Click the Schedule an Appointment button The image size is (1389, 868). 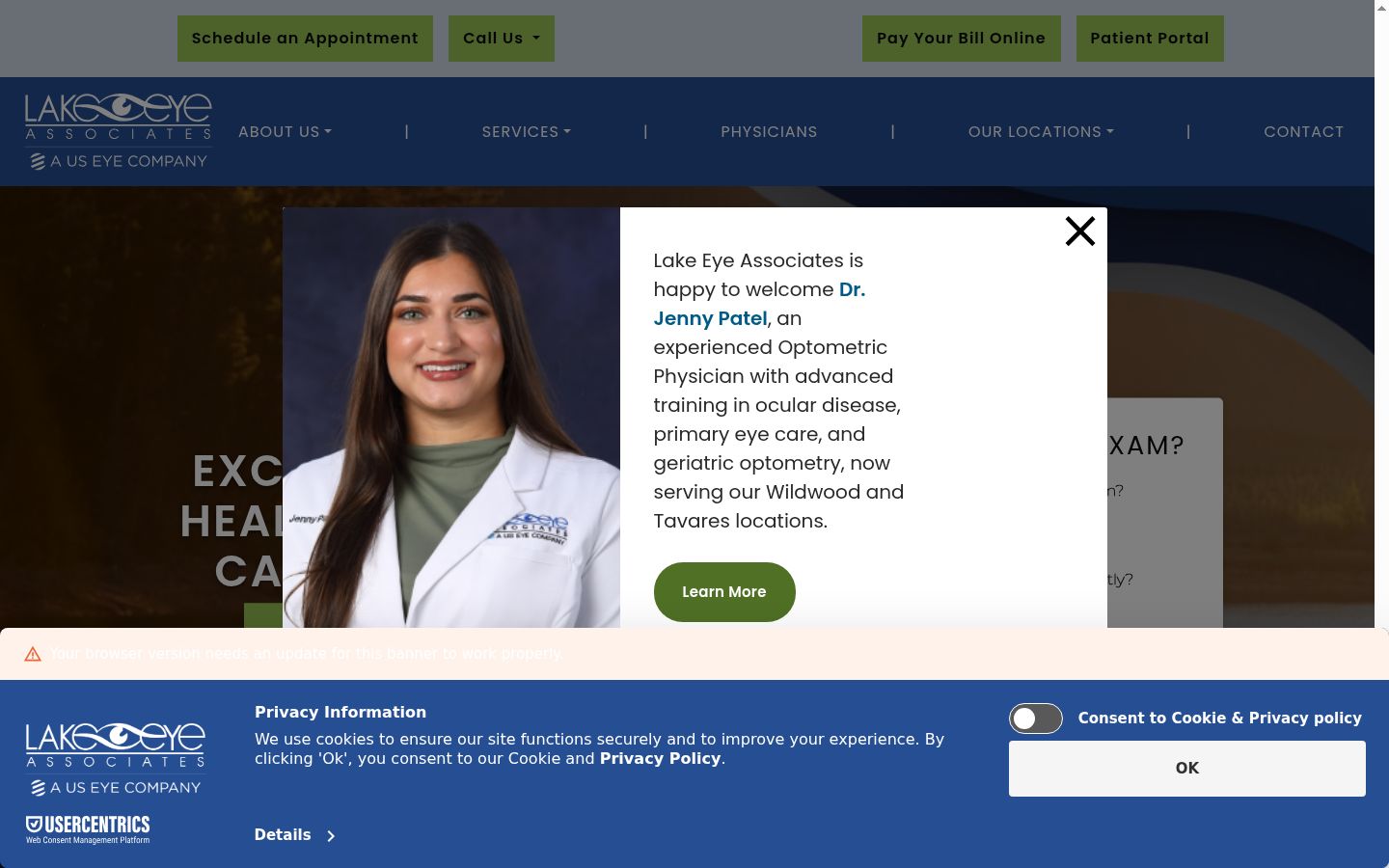click(x=305, y=39)
